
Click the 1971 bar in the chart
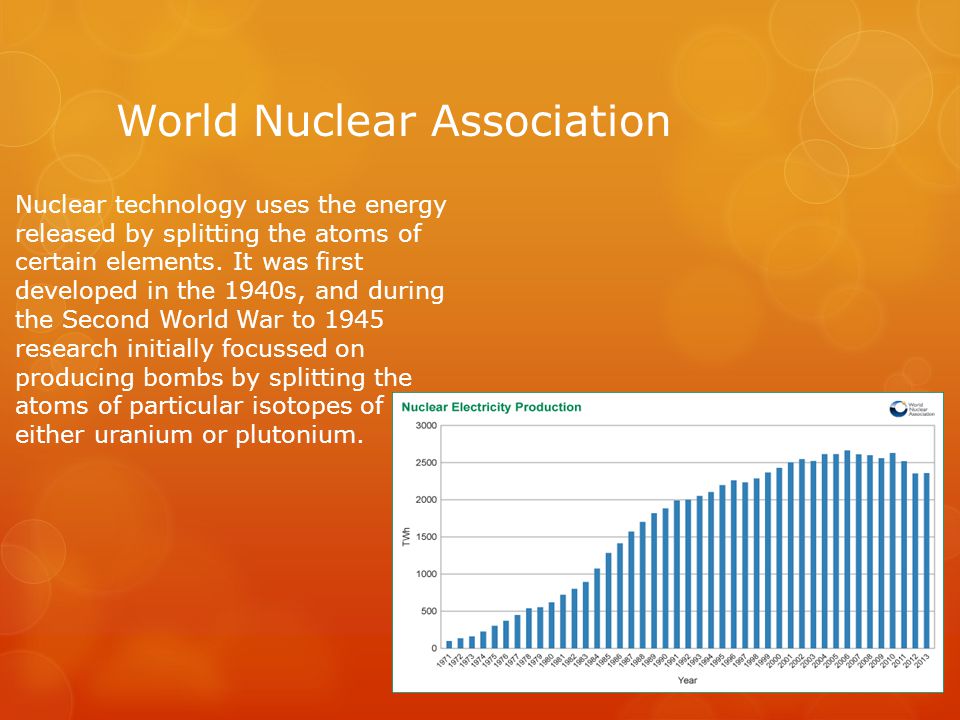(449, 644)
